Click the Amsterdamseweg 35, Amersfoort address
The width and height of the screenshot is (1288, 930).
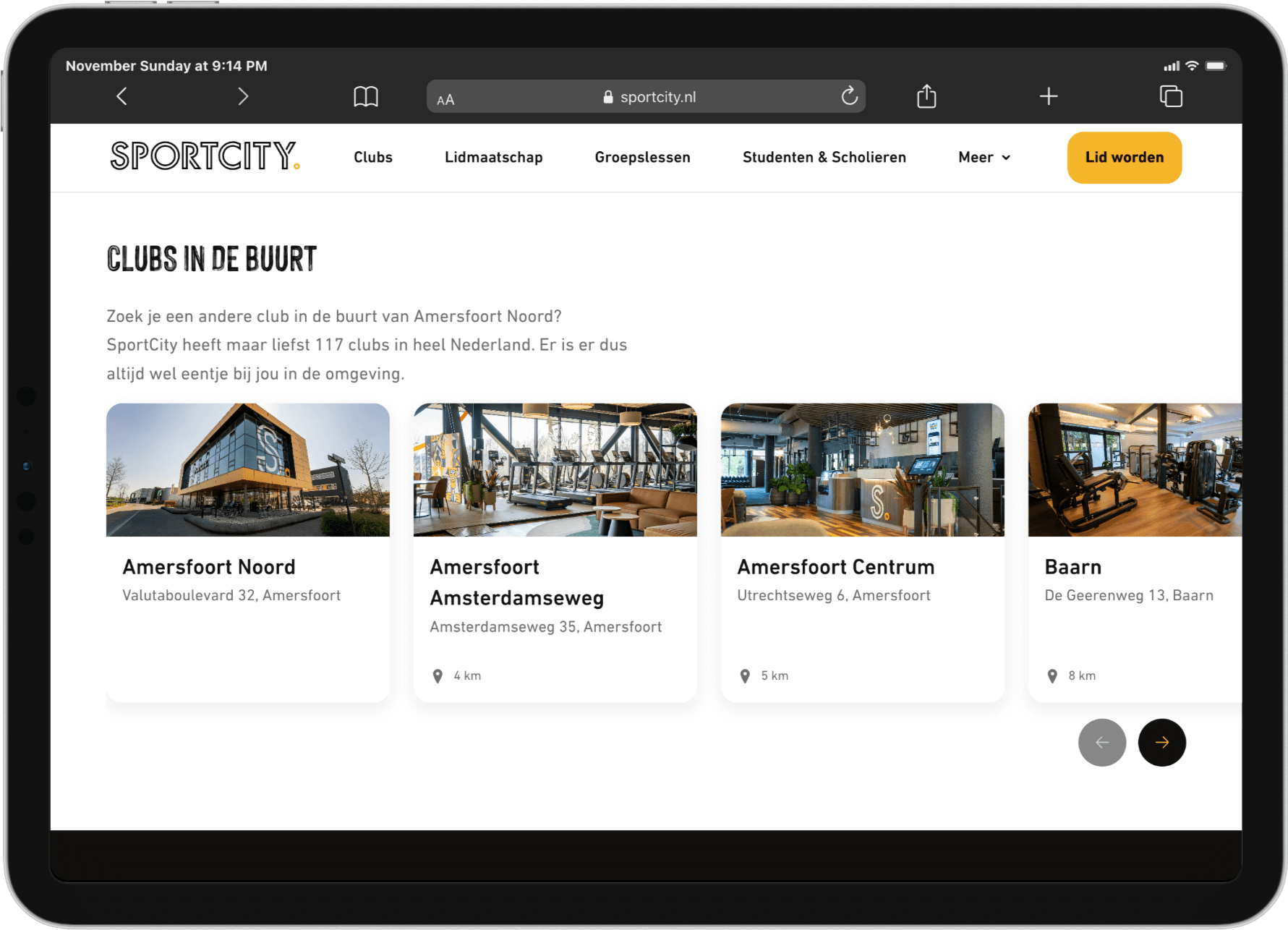[546, 627]
